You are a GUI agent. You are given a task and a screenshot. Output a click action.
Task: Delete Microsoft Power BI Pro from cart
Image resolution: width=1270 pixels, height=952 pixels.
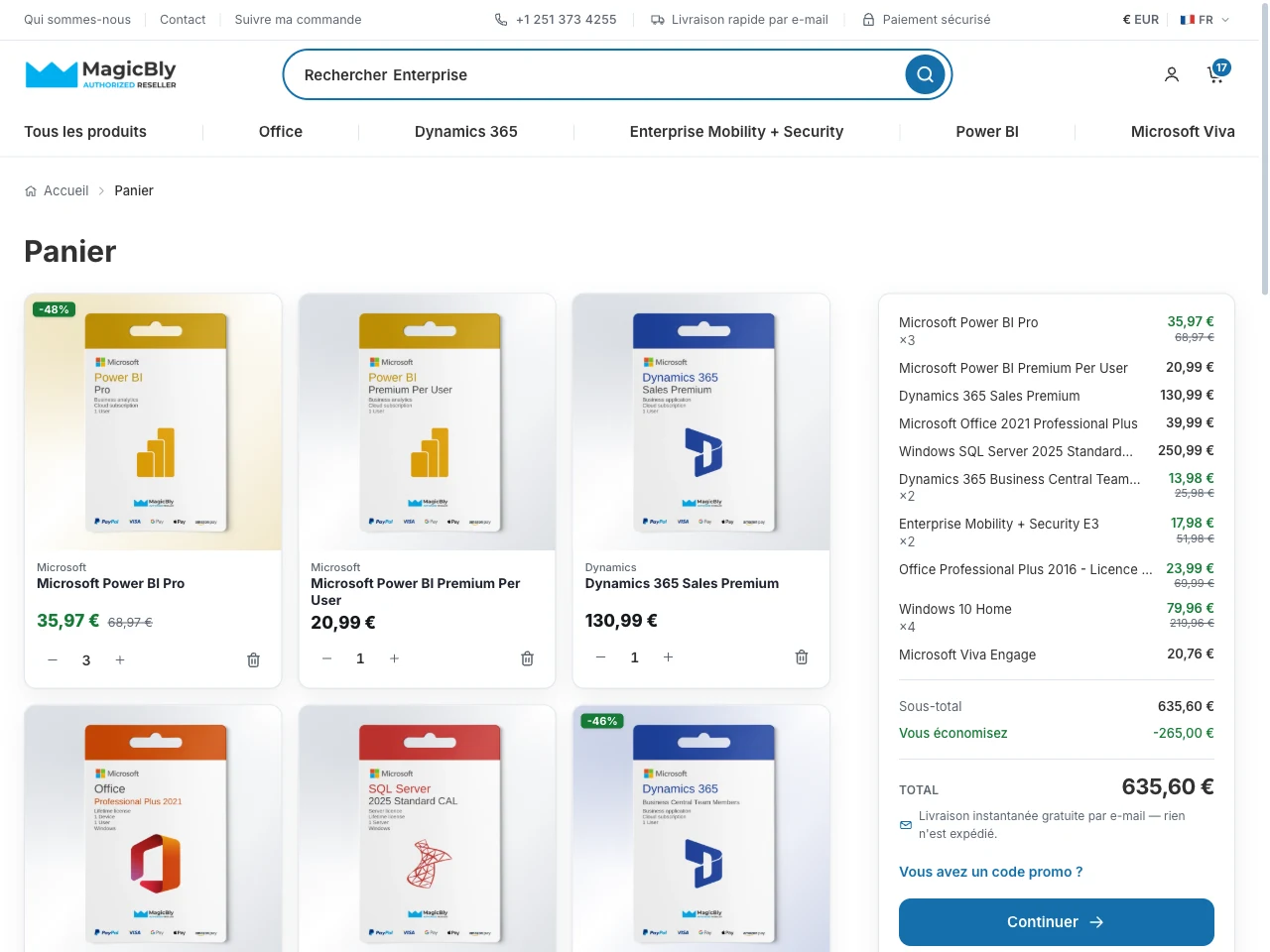253,659
